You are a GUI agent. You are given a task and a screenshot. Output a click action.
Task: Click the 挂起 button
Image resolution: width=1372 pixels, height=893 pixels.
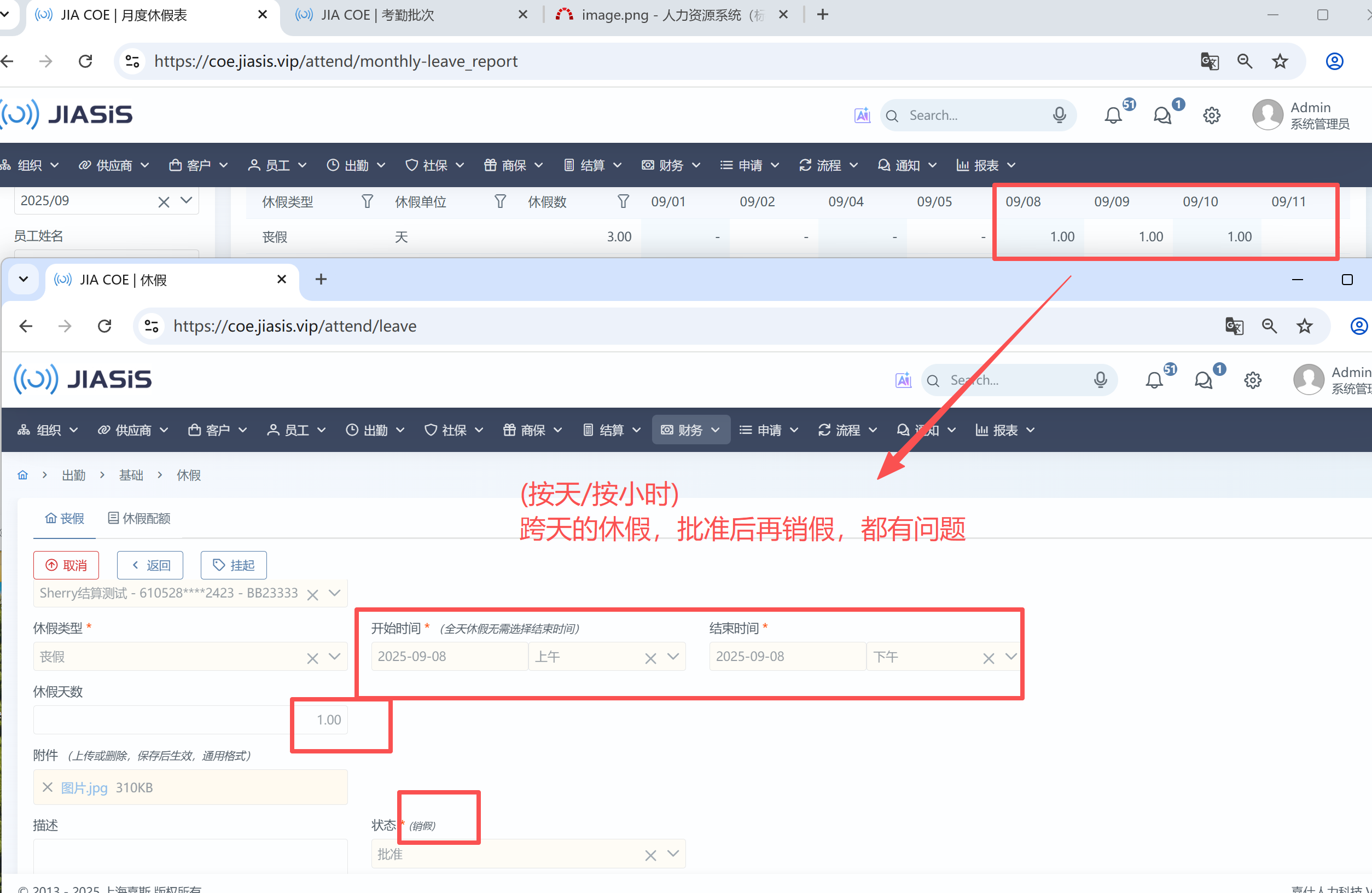tap(234, 565)
